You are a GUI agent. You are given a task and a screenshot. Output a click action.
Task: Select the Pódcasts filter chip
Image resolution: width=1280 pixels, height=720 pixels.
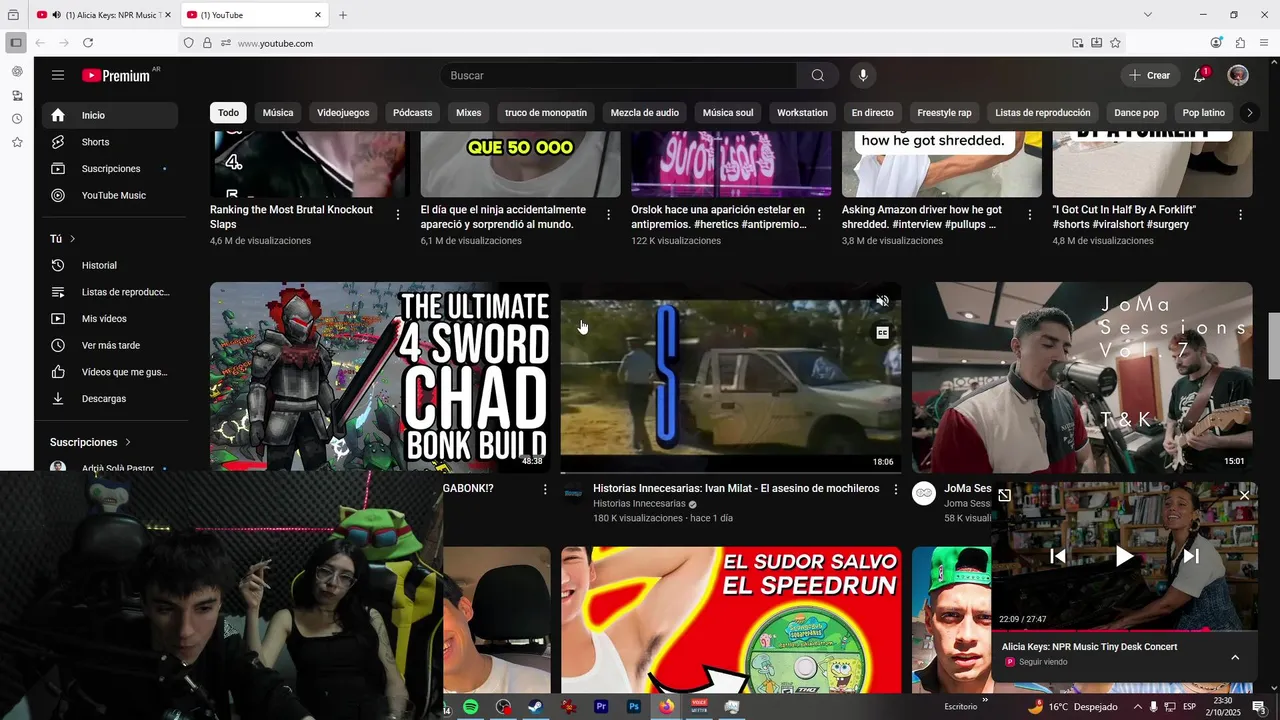(x=412, y=113)
